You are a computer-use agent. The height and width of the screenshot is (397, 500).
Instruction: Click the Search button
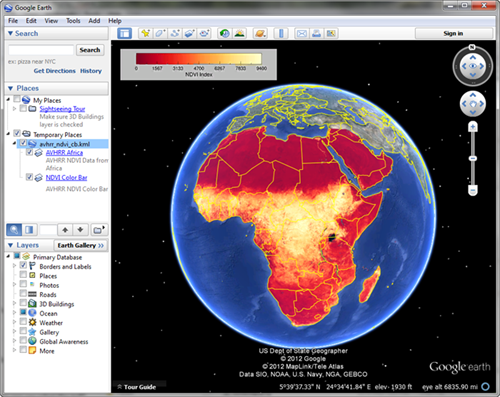(90, 50)
